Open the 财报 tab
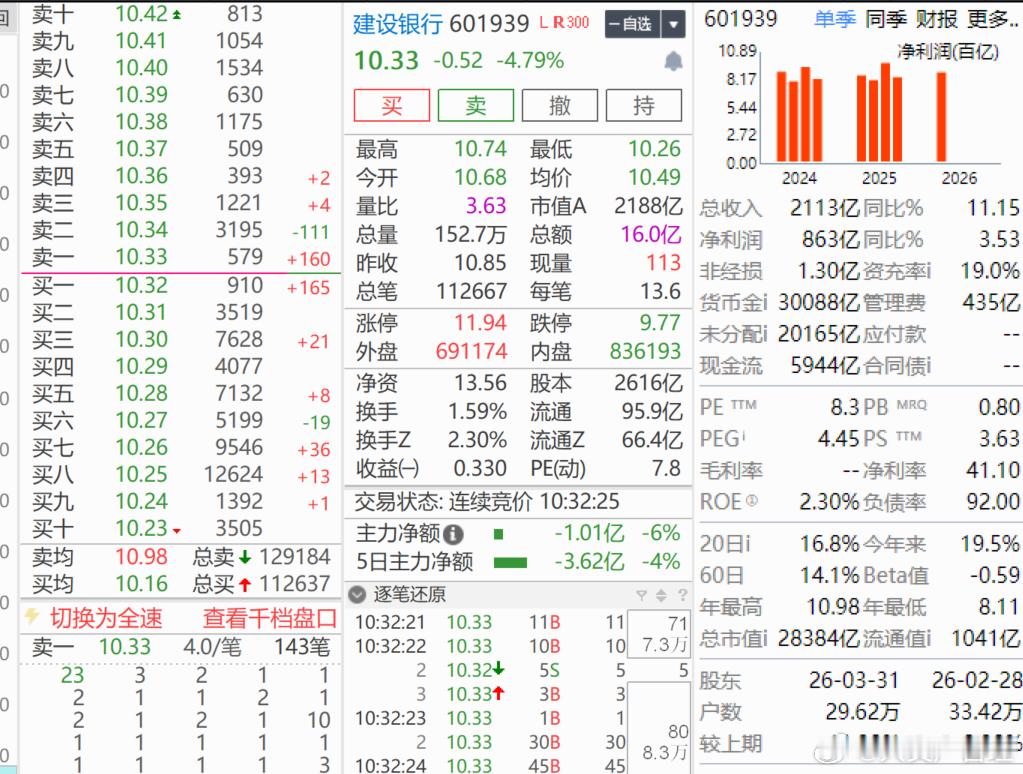This screenshot has width=1023, height=774. tap(936, 19)
